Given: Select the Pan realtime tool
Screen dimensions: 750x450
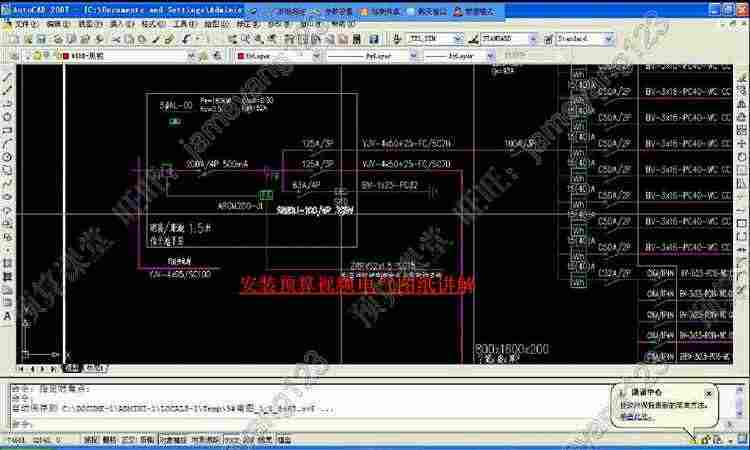Looking at the screenshot, I should 232,39.
